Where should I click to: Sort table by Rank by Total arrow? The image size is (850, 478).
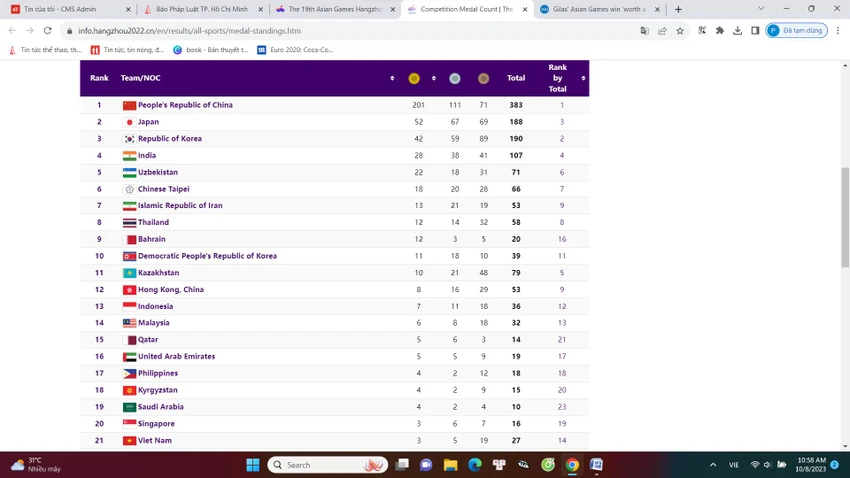583,79
